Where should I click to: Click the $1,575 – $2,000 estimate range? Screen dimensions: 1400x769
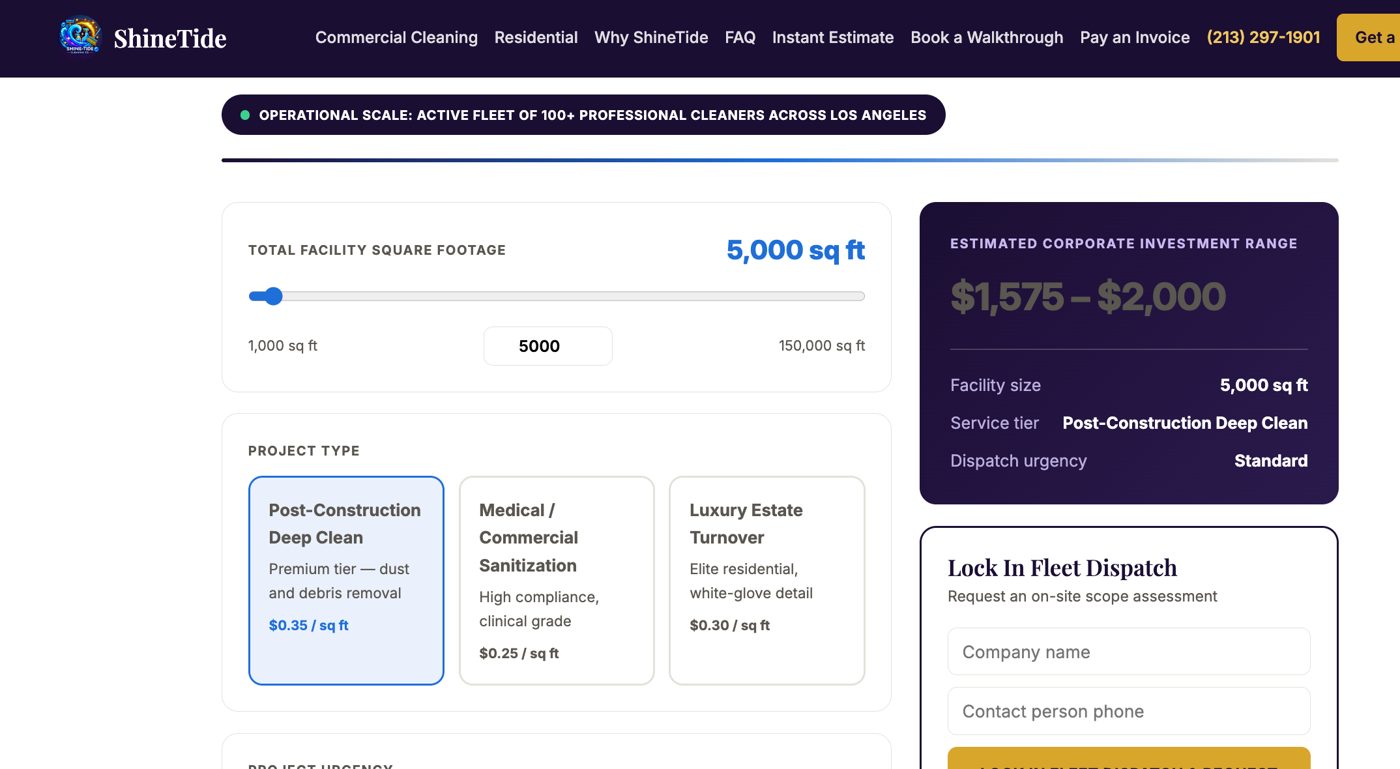coord(1088,296)
